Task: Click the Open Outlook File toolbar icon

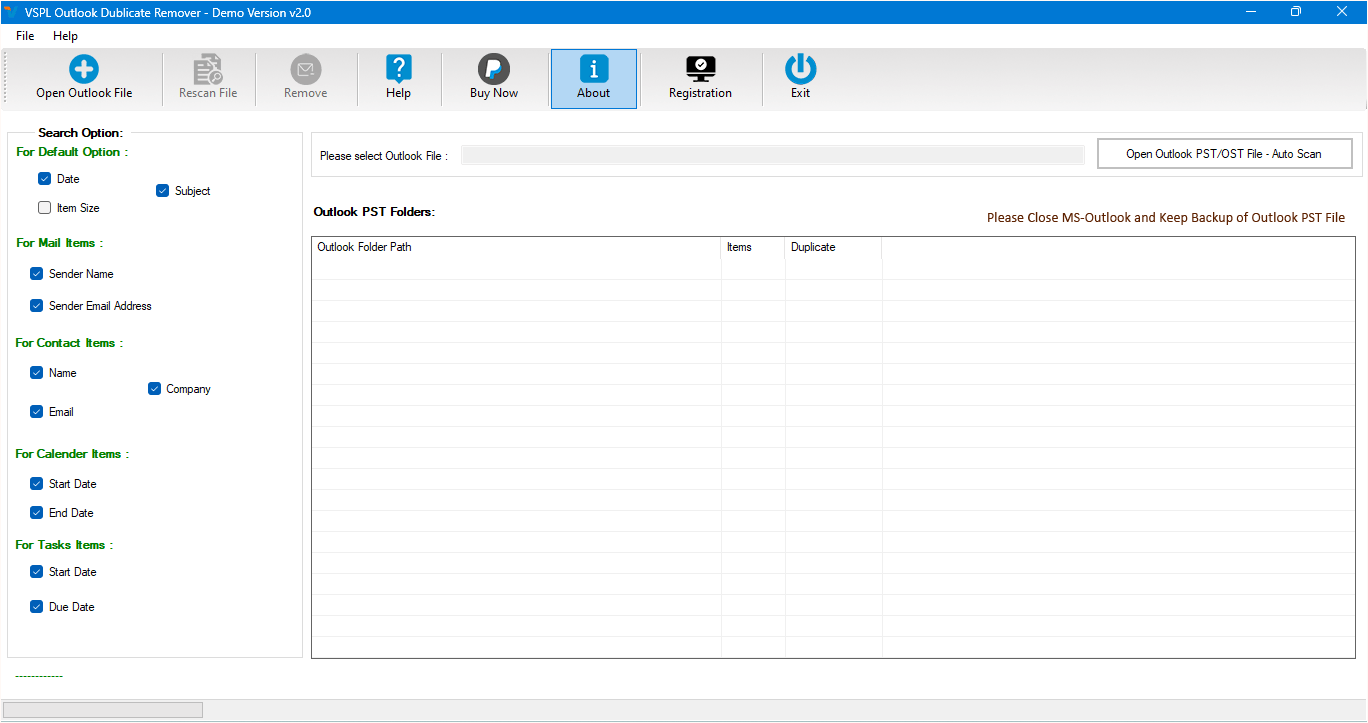Action: click(x=84, y=69)
